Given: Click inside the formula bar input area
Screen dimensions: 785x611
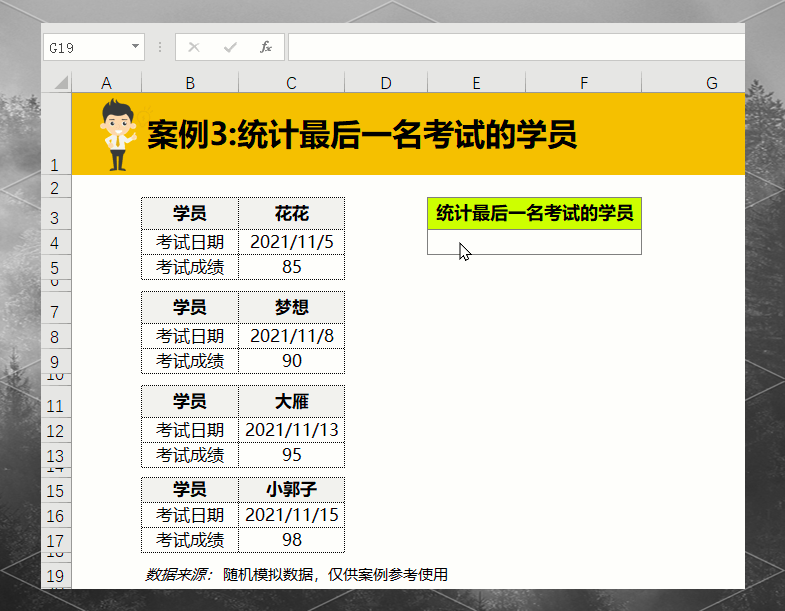Looking at the screenshot, I should tap(516, 47).
